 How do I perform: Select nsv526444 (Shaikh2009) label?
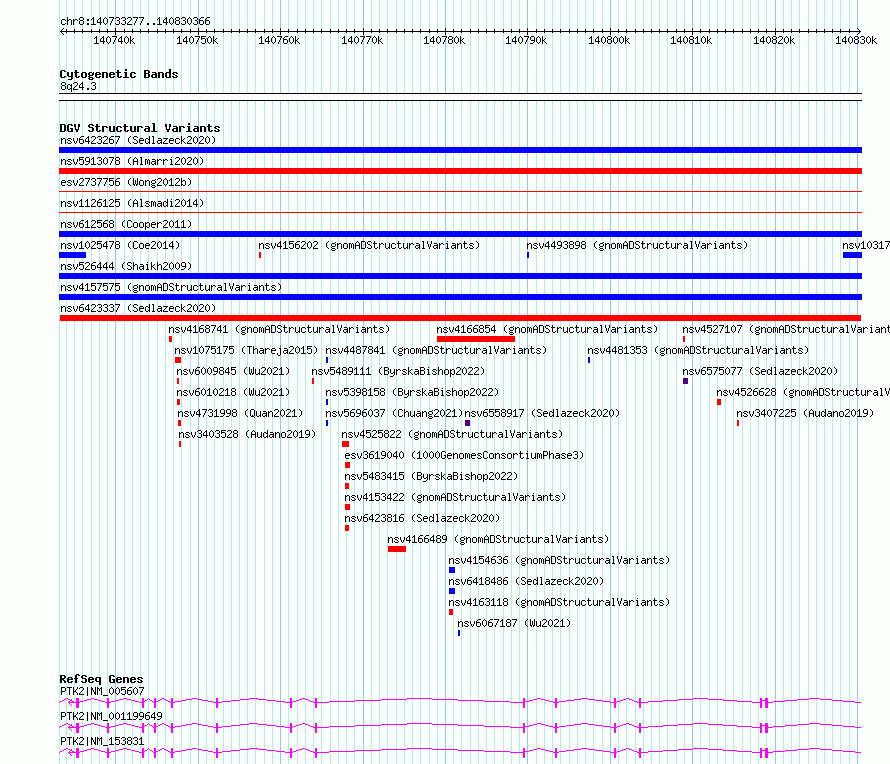(x=126, y=266)
